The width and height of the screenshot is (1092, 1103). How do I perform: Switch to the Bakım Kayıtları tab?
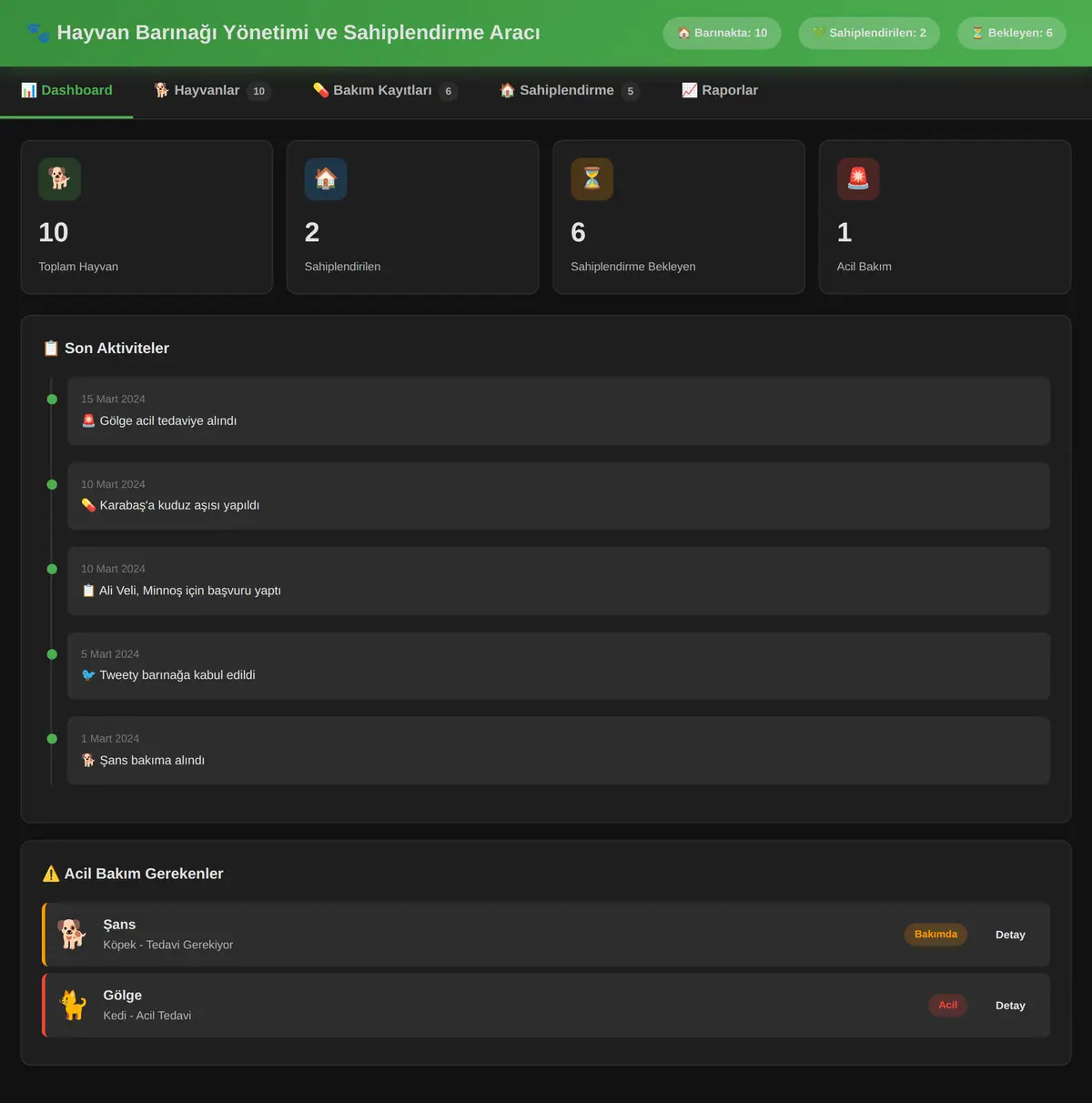(385, 90)
